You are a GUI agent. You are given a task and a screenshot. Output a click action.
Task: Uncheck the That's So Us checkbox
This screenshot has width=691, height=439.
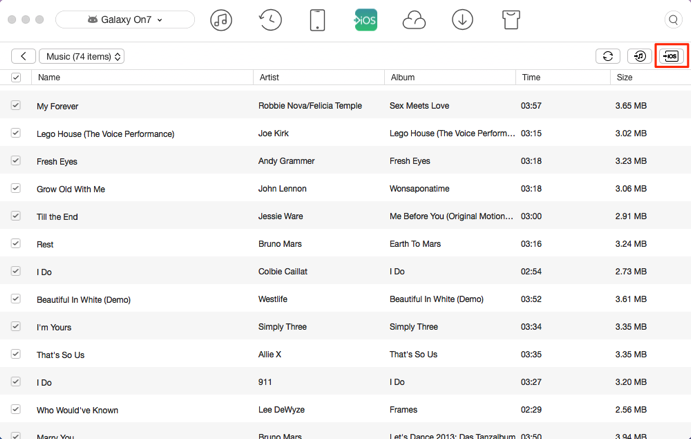click(16, 353)
